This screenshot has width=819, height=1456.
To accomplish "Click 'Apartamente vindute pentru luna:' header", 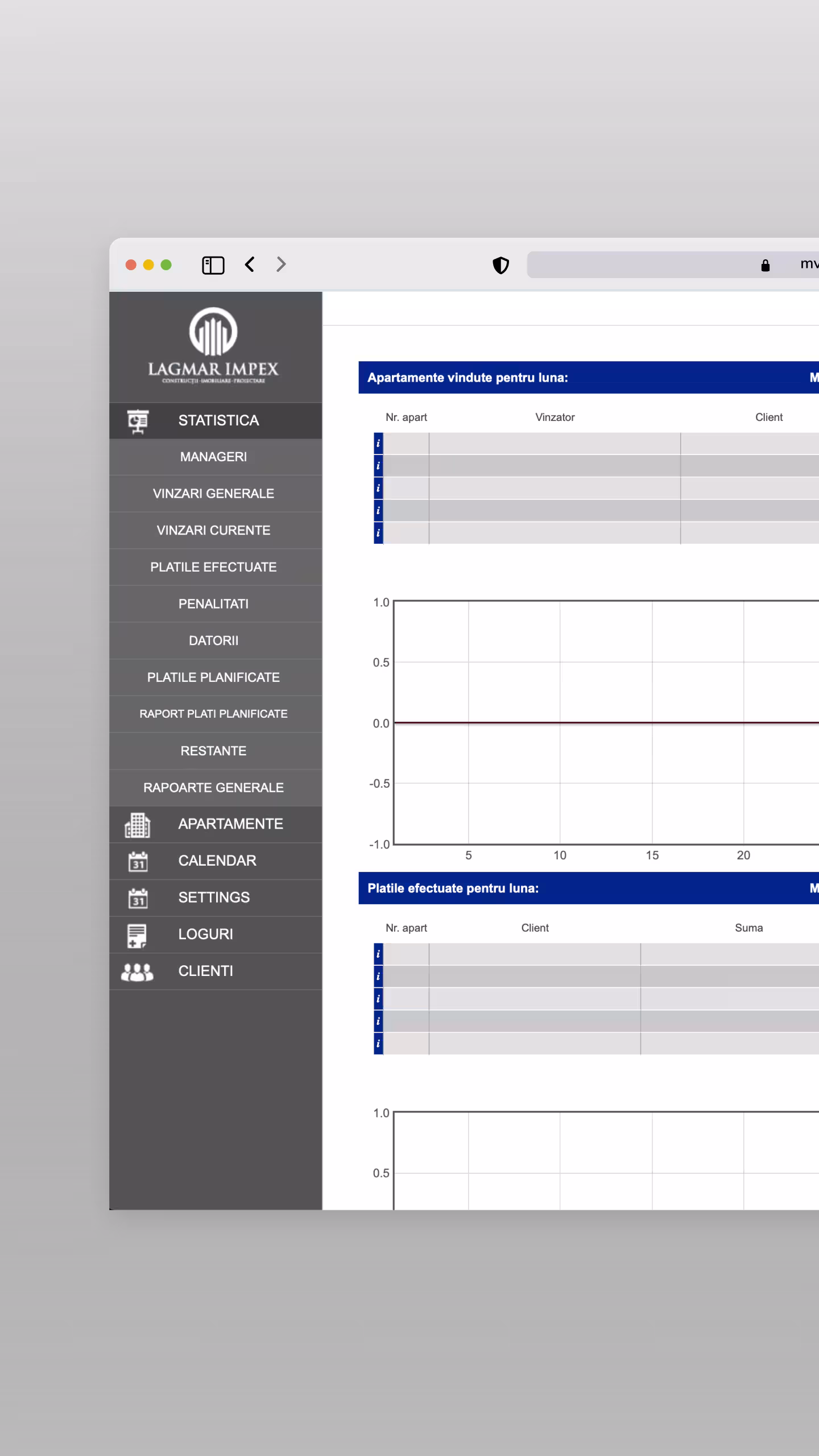I will [x=468, y=378].
